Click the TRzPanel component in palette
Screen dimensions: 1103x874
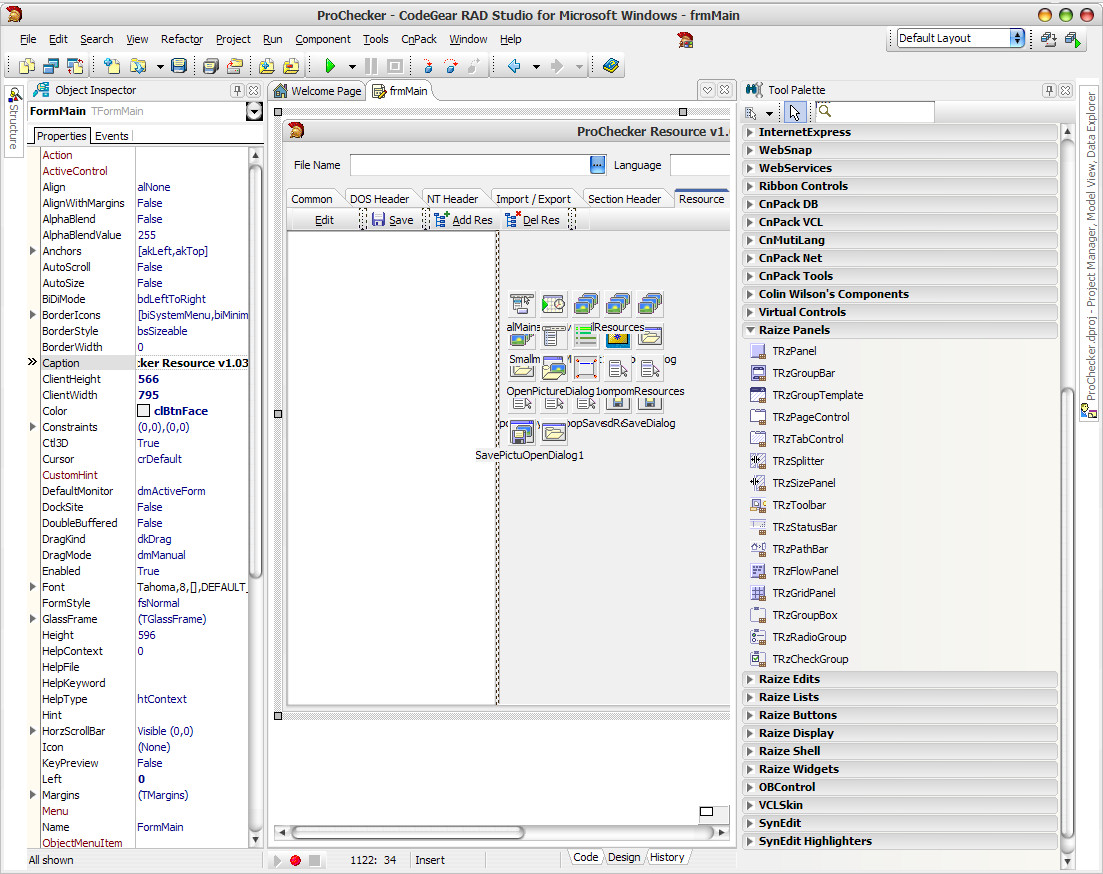(794, 350)
